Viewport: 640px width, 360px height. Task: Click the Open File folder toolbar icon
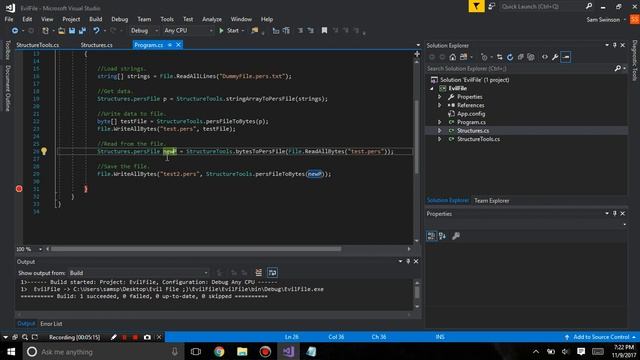point(61,31)
